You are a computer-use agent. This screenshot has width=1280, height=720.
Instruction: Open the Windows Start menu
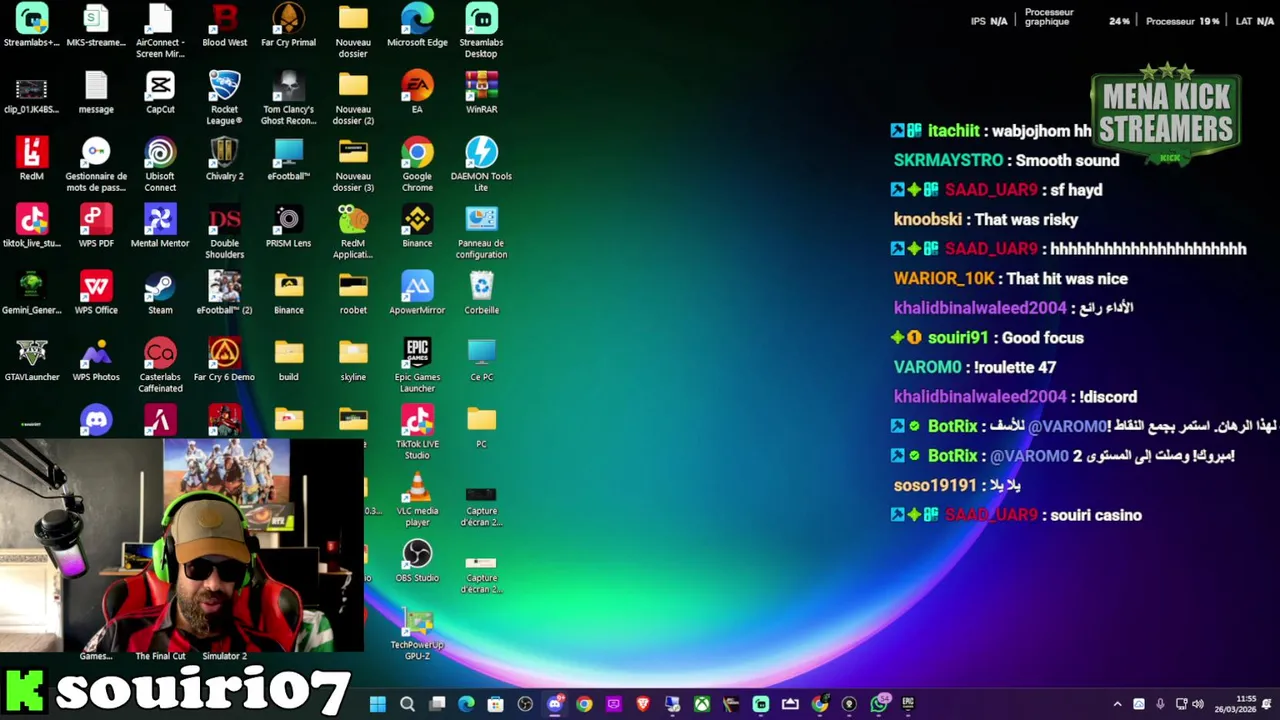pos(378,704)
